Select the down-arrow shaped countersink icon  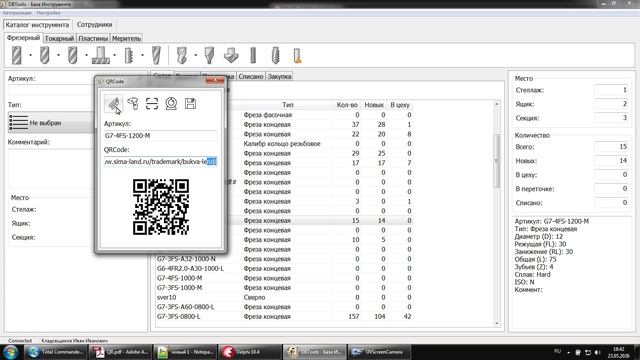[x=231, y=55]
